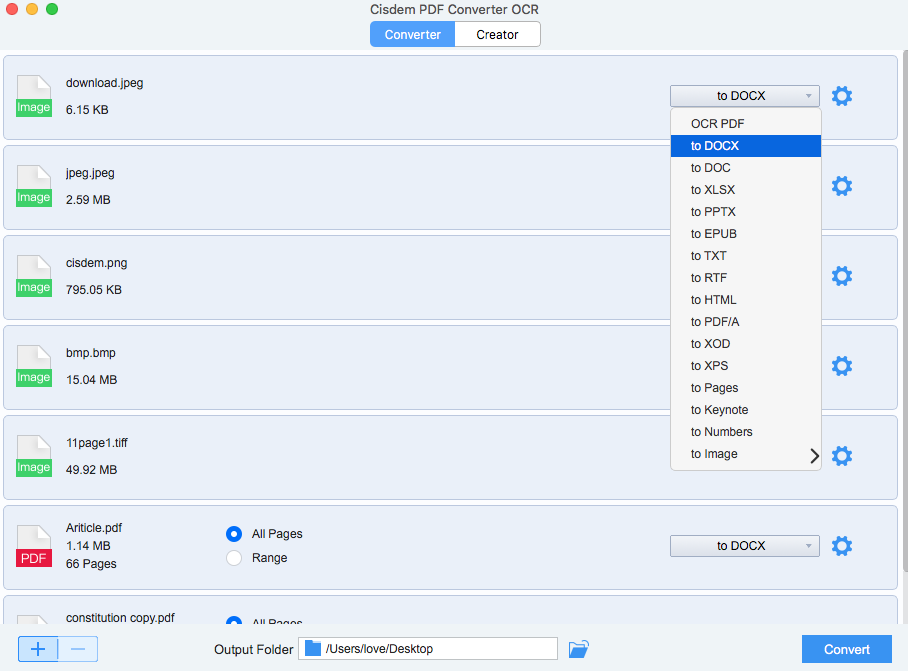Choose to EPUB from format list
The height and width of the screenshot is (671, 908).
point(746,234)
